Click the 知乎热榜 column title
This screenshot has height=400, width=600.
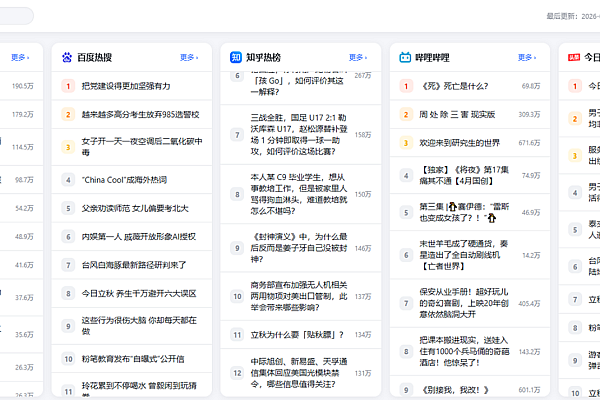coord(263,57)
